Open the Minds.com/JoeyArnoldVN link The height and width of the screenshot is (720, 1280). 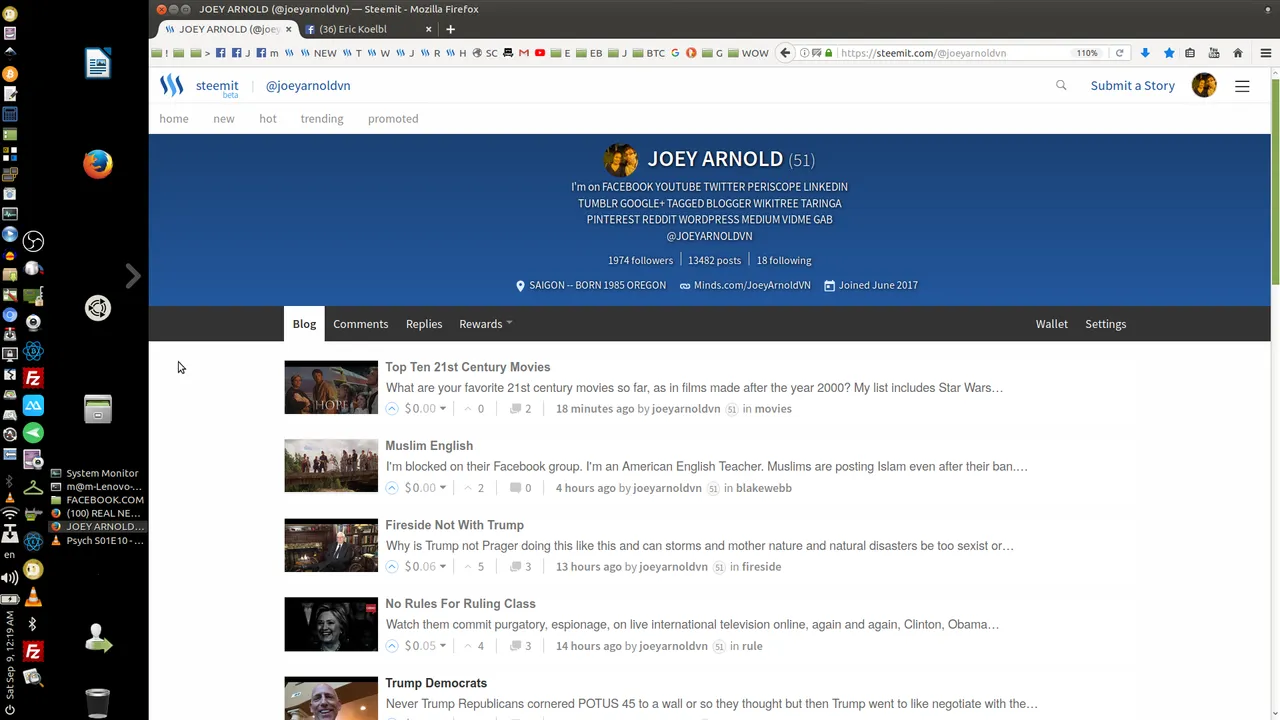click(x=752, y=285)
